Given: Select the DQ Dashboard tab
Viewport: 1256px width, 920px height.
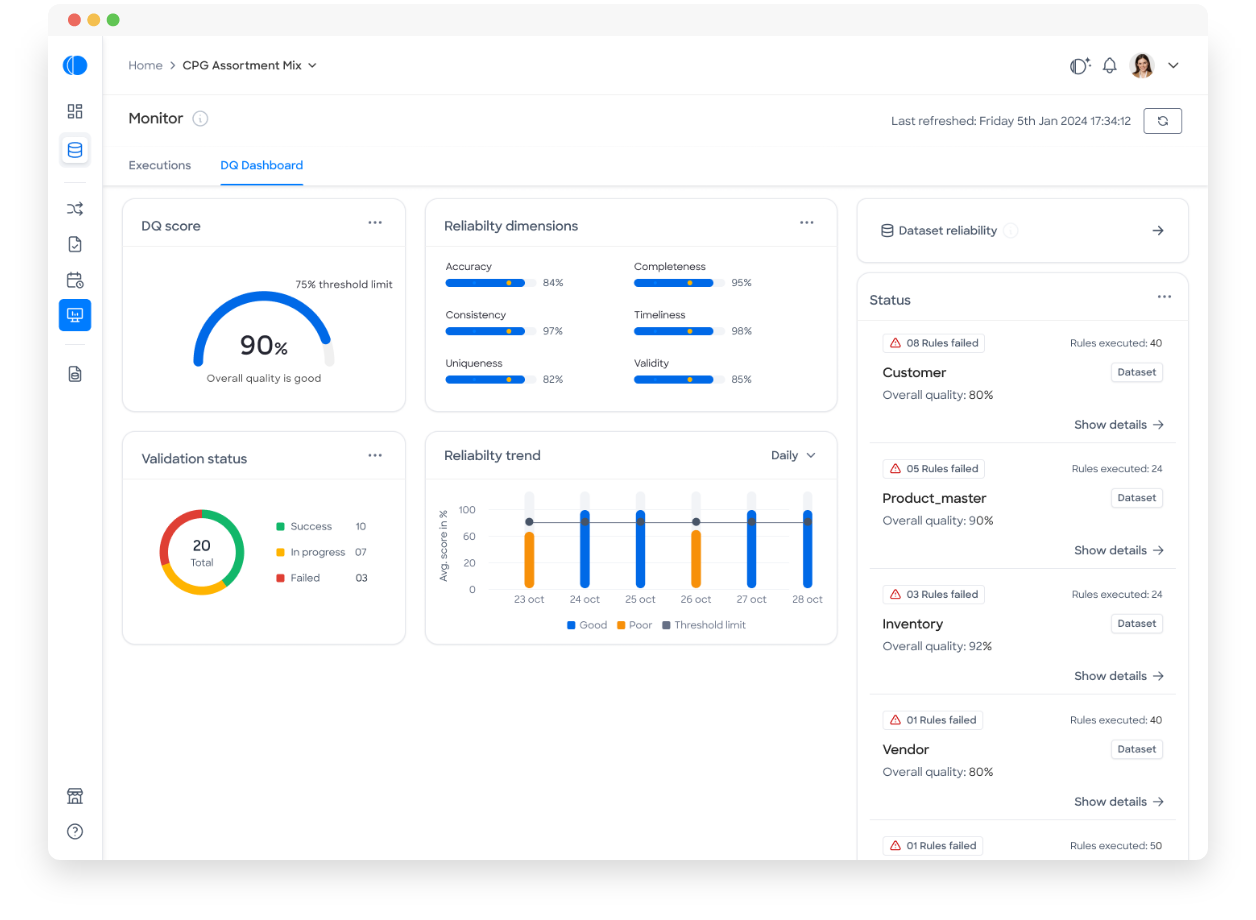Looking at the screenshot, I should [262, 166].
